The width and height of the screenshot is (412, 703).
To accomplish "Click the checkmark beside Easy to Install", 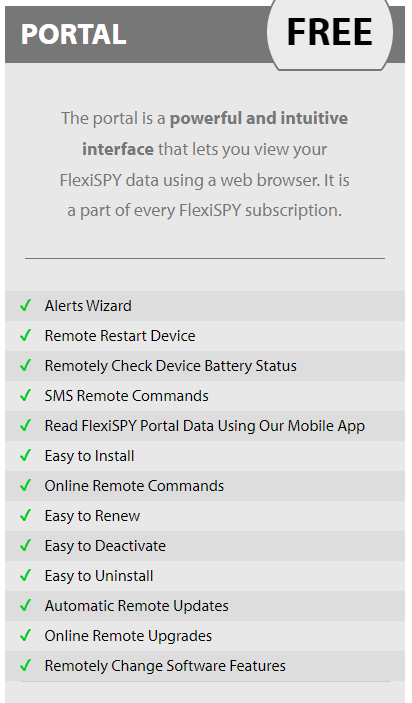I will [x=26, y=456].
